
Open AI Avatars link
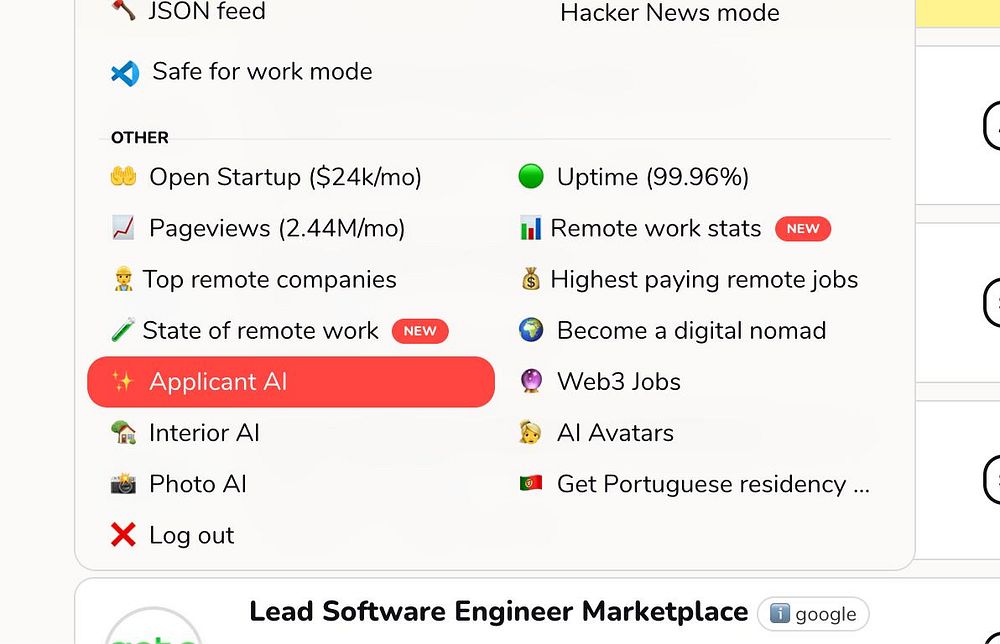coord(615,433)
